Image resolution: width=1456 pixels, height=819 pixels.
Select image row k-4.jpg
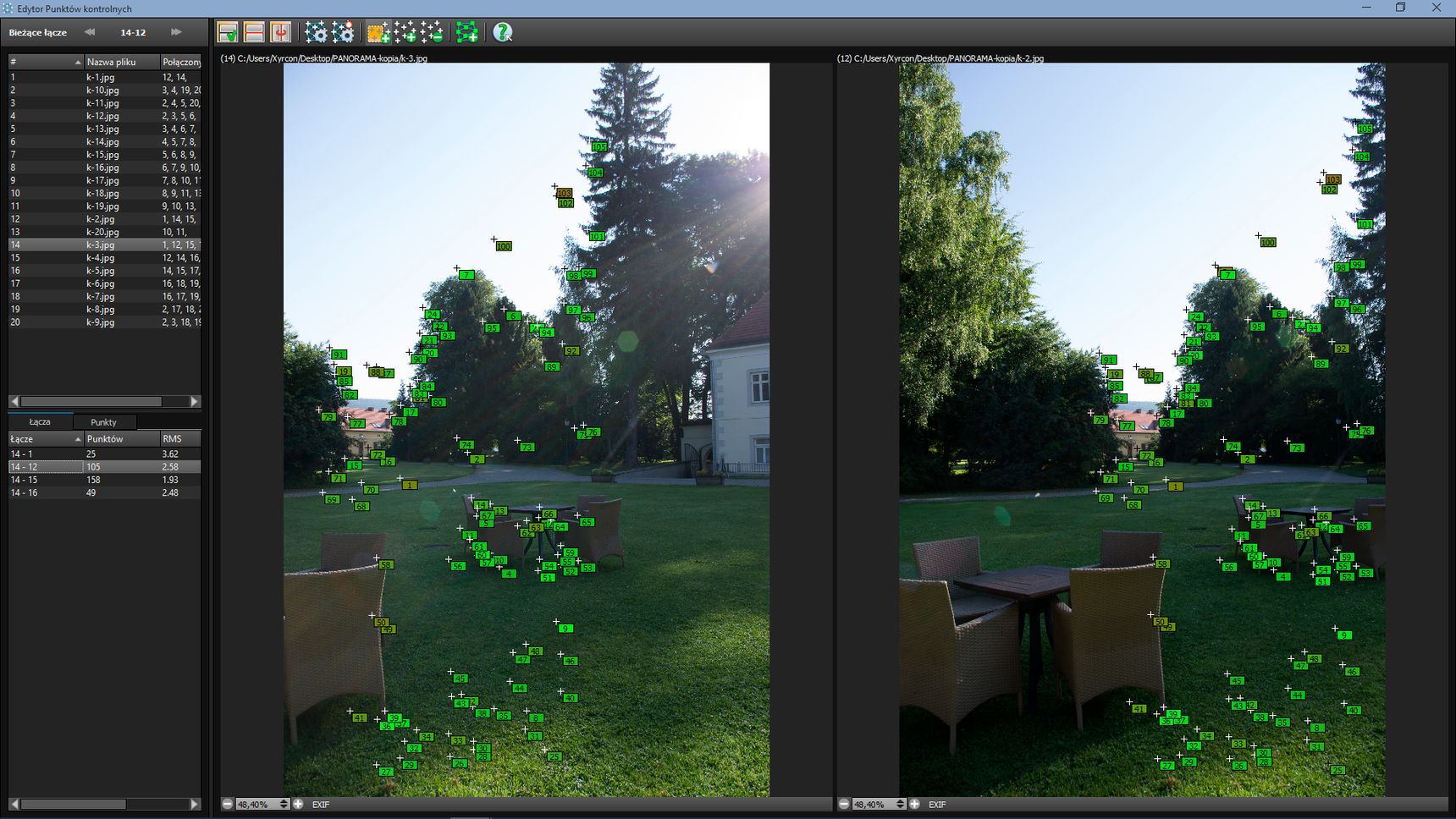tap(105, 257)
